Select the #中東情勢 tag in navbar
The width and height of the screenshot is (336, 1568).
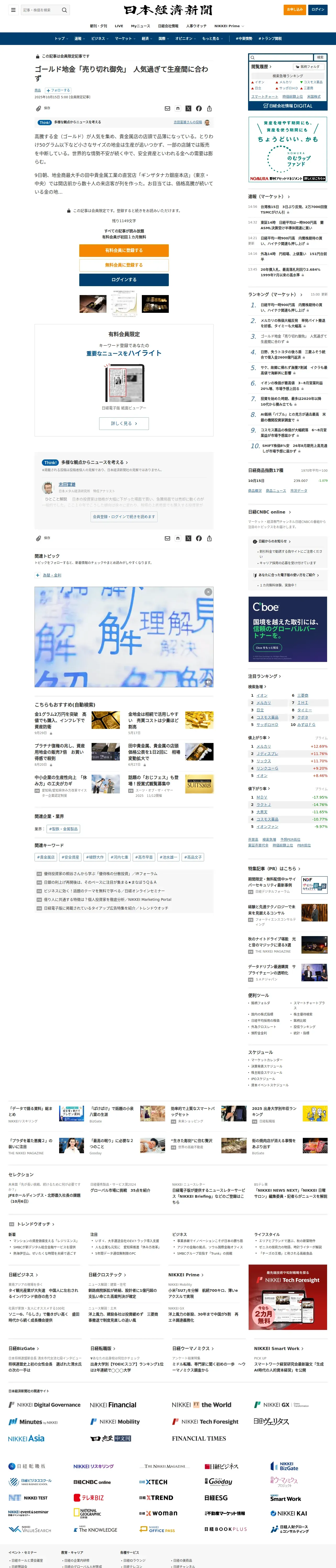tap(244, 38)
